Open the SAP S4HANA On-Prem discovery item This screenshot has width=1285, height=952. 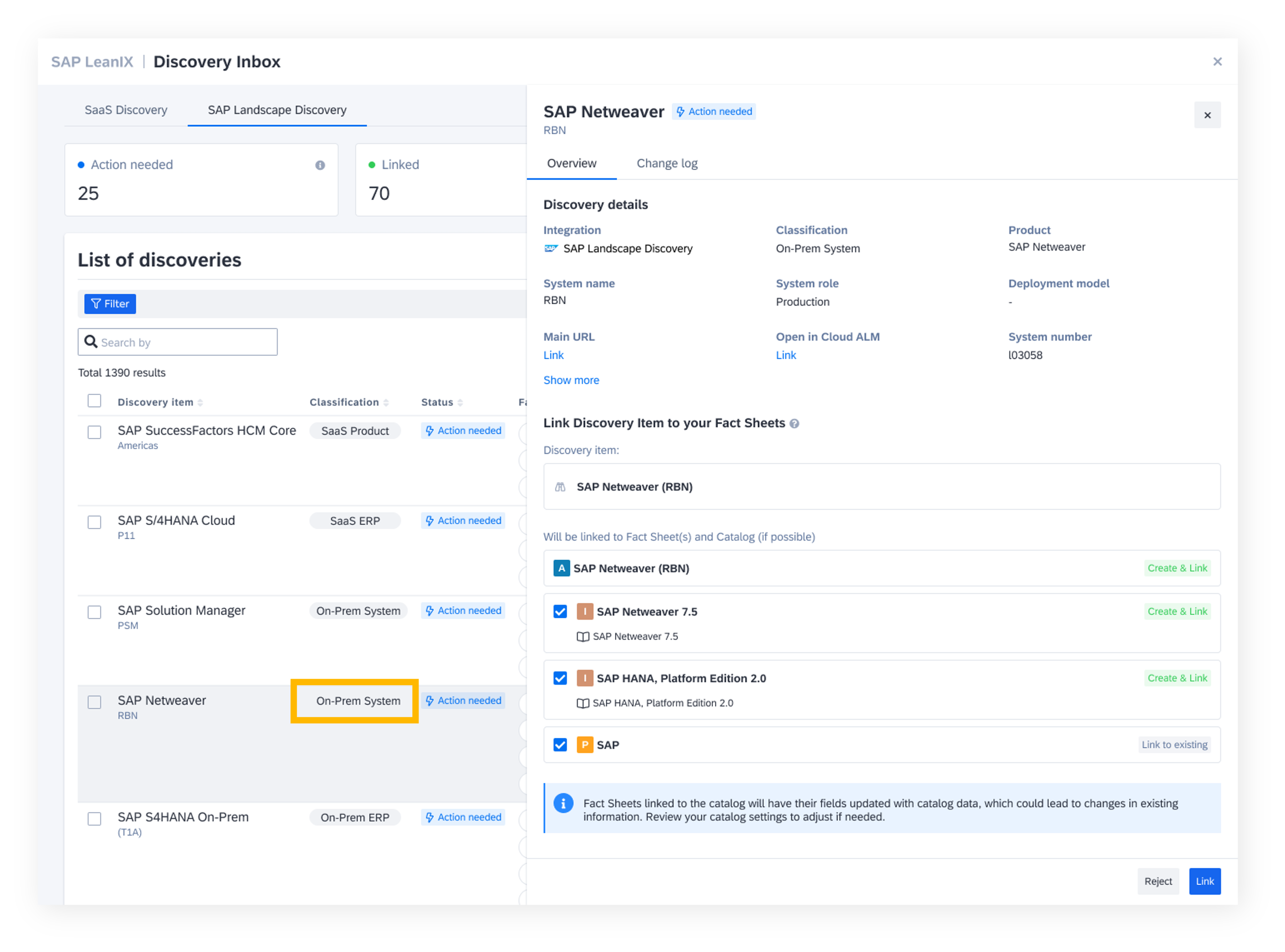pyautogui.click(x=183, y=818)
